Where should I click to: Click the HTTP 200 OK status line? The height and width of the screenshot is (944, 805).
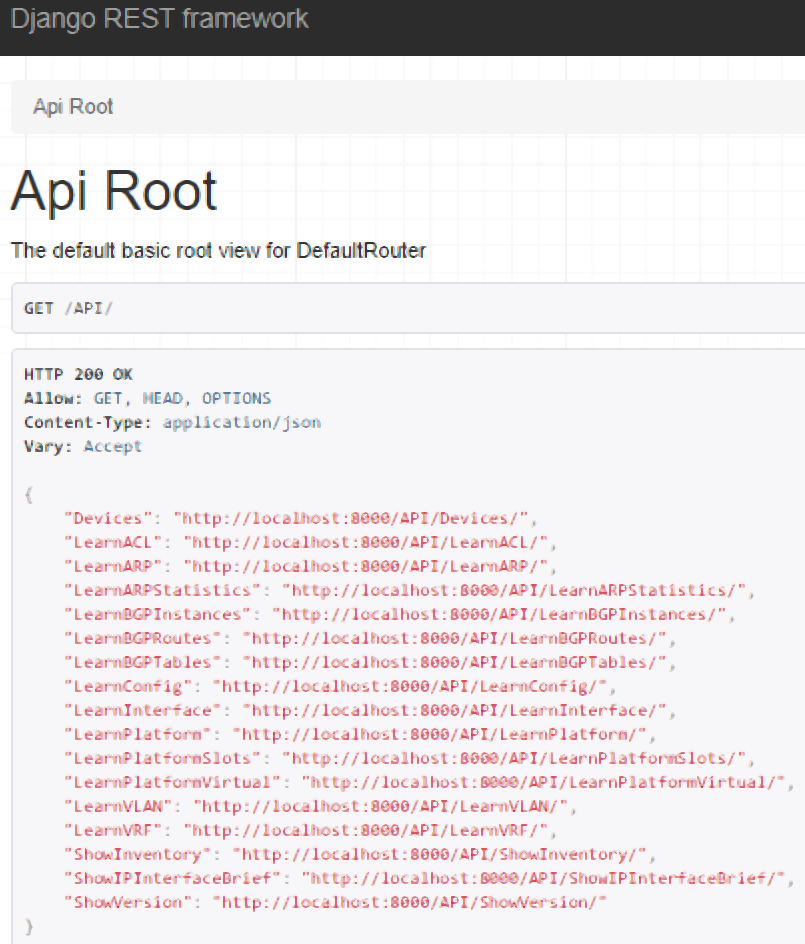(78, 374)
